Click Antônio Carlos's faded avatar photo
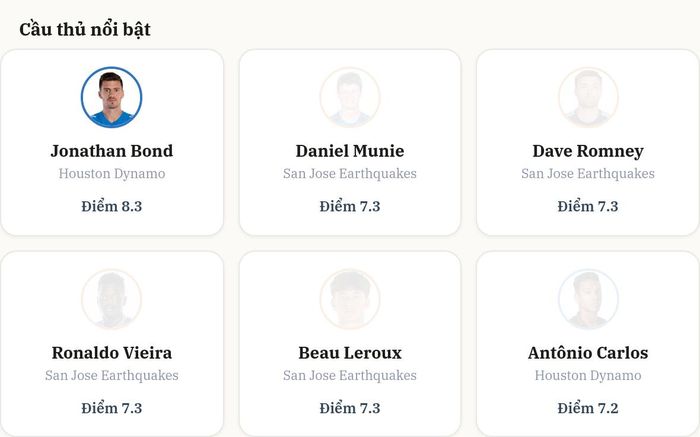The image size is (700, 437). click(x=588, y=299)
